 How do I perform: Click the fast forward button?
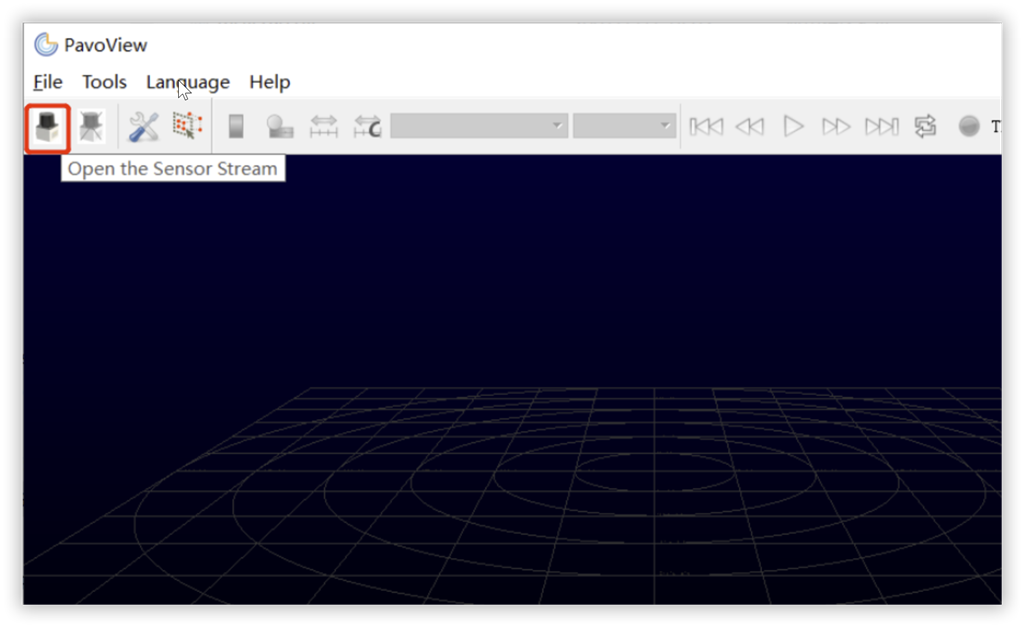836,126
